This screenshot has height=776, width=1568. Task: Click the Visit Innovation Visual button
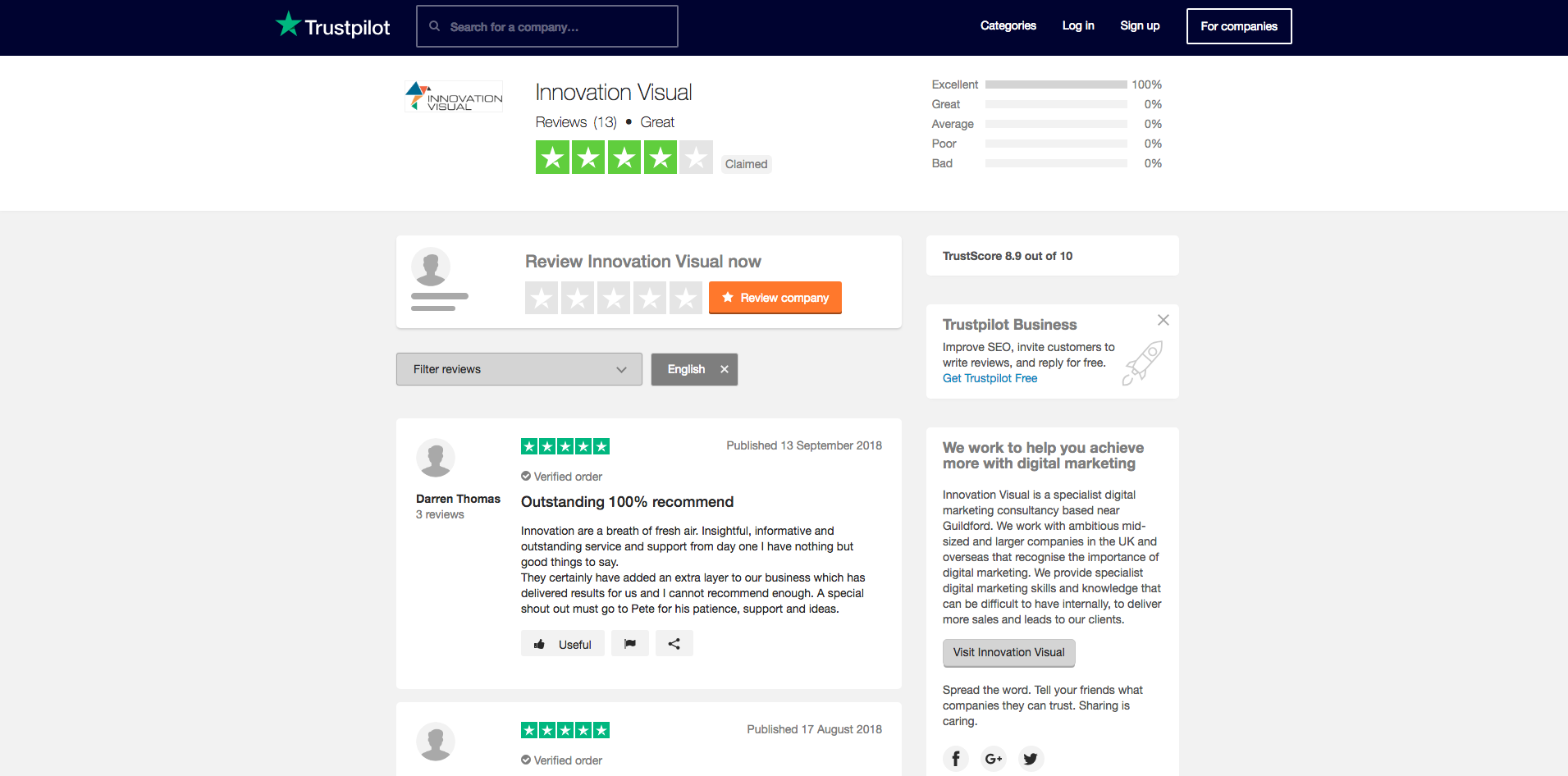point(1009,653)
